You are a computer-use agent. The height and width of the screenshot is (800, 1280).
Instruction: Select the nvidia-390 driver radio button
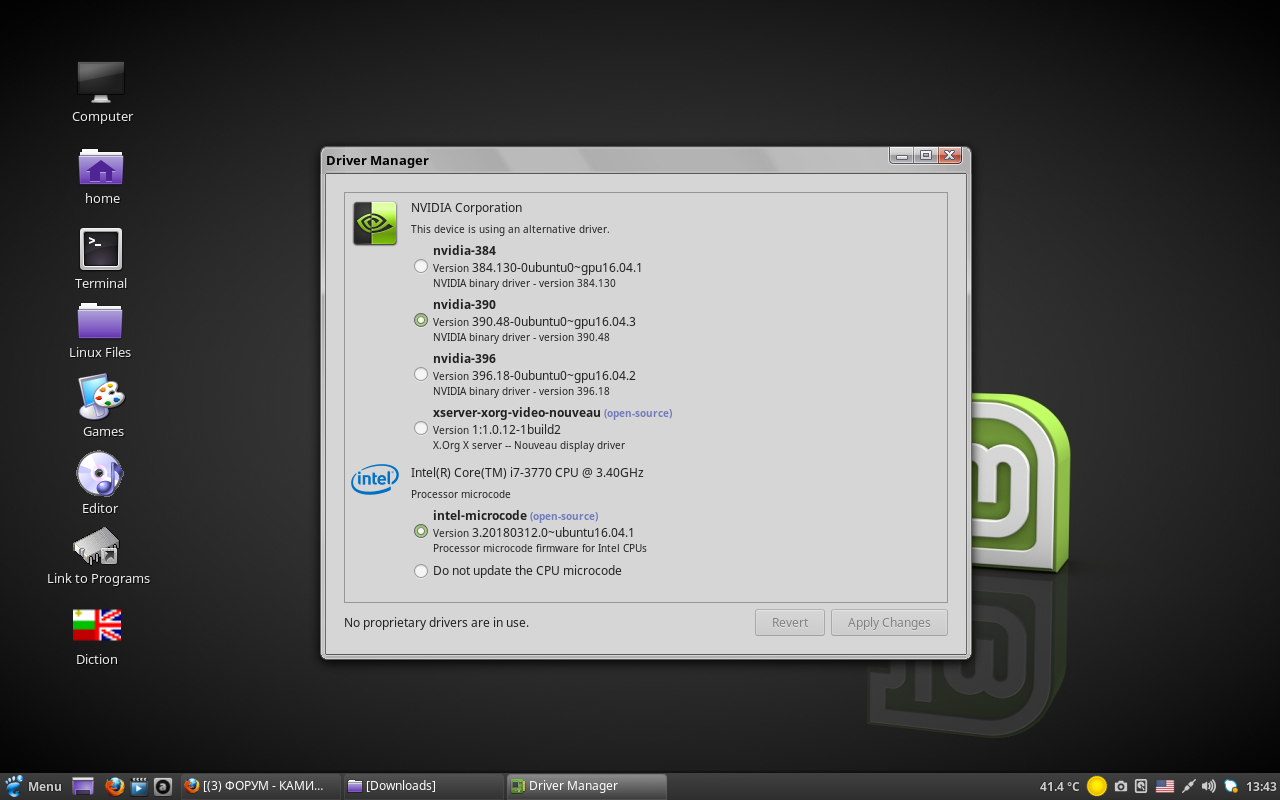pos(421,320)
